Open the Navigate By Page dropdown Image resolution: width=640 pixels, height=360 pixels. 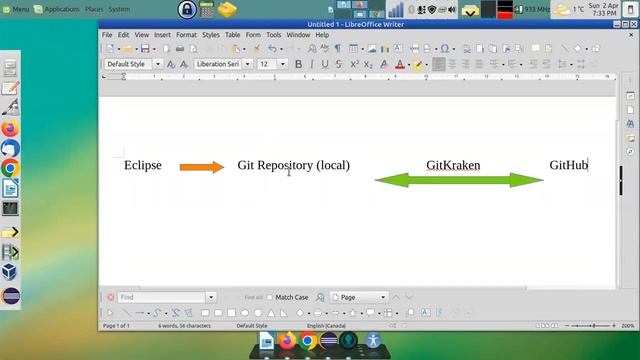point(359,297)
